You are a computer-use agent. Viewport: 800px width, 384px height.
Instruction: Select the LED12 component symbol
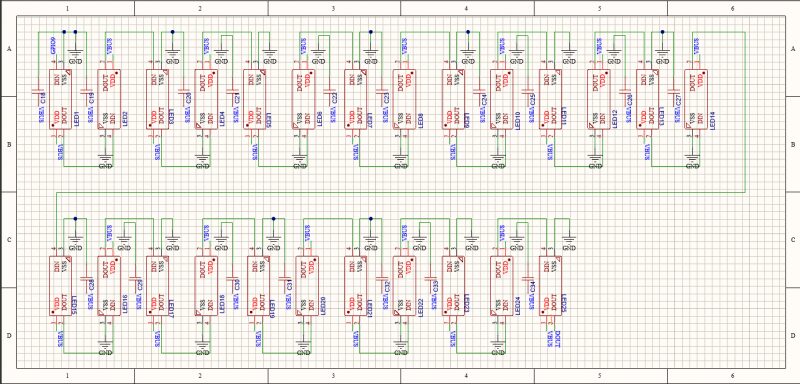click(599, 99)
